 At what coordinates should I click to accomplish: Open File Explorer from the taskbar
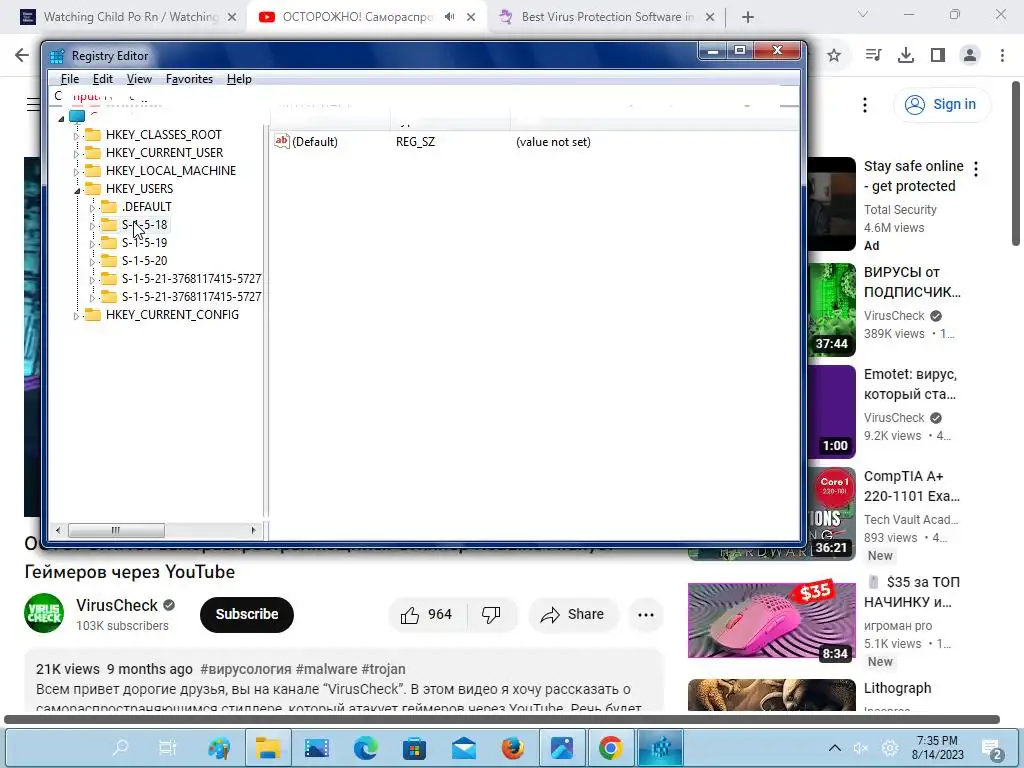(268, 748)
